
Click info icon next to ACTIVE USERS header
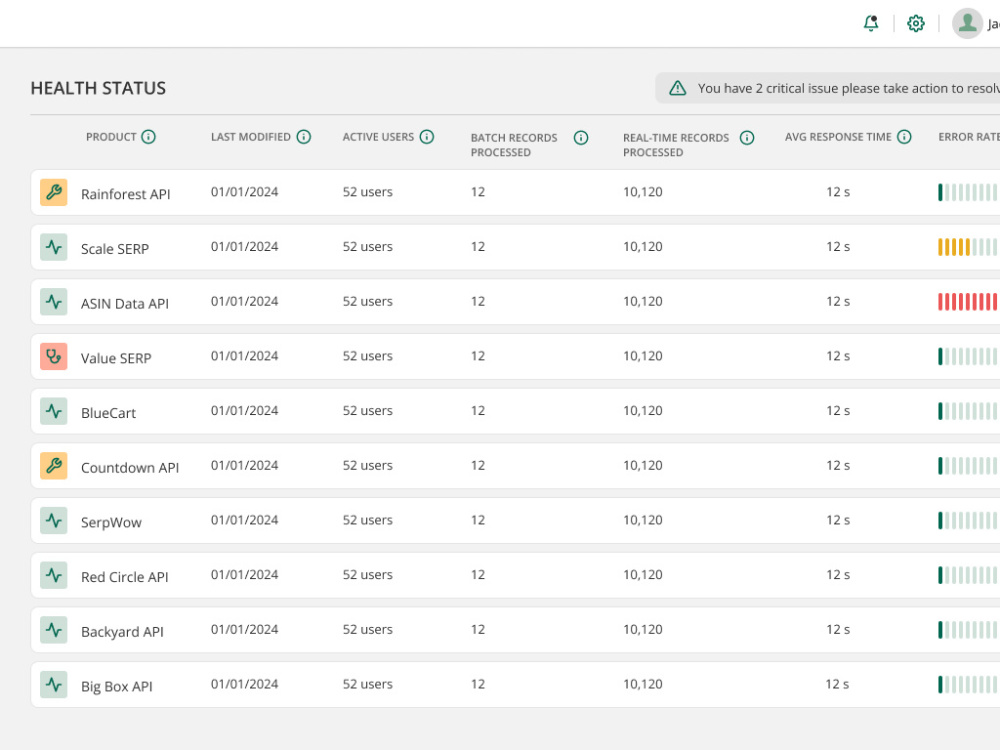coord(427,136)
